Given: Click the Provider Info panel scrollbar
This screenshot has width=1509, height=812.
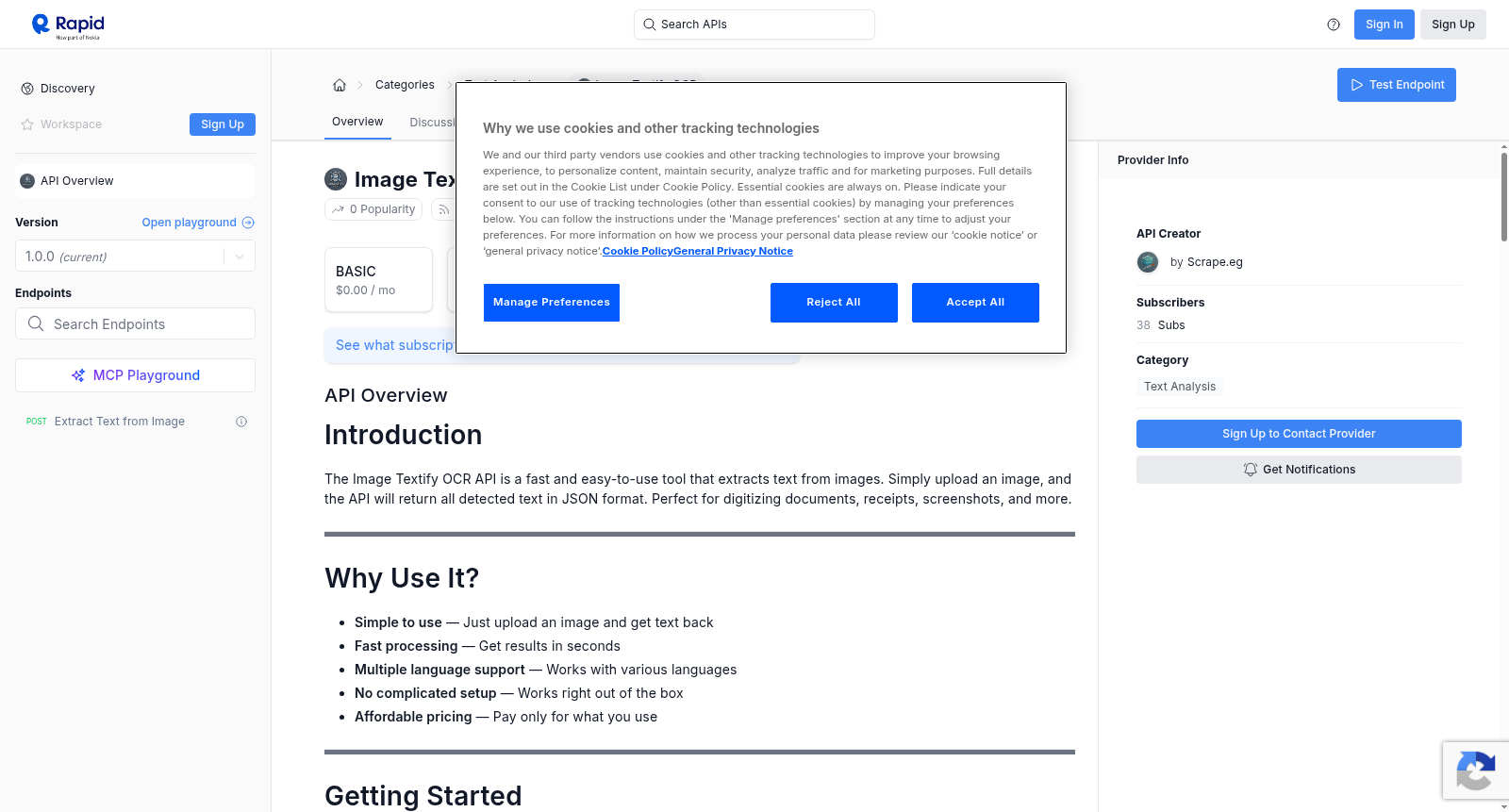Looking at the screenshot, I should (1503, 196).
